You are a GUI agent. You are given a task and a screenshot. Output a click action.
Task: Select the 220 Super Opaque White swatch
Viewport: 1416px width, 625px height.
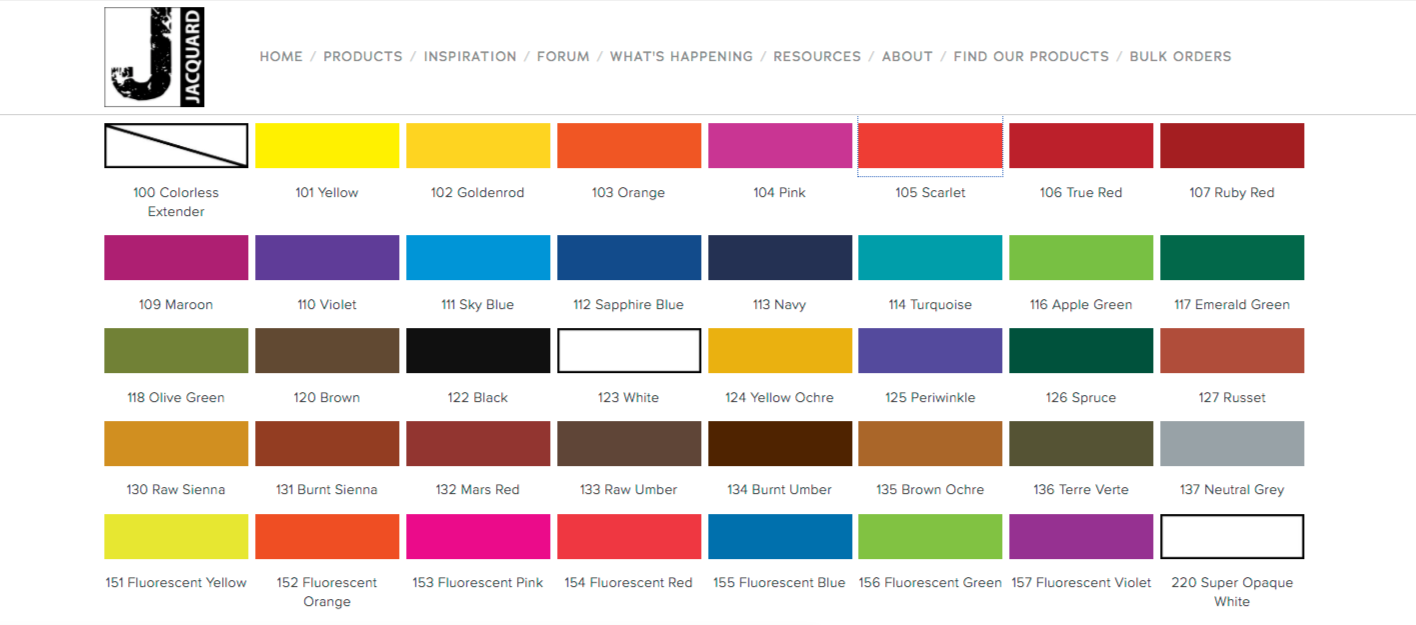(x=1232, y=536)
